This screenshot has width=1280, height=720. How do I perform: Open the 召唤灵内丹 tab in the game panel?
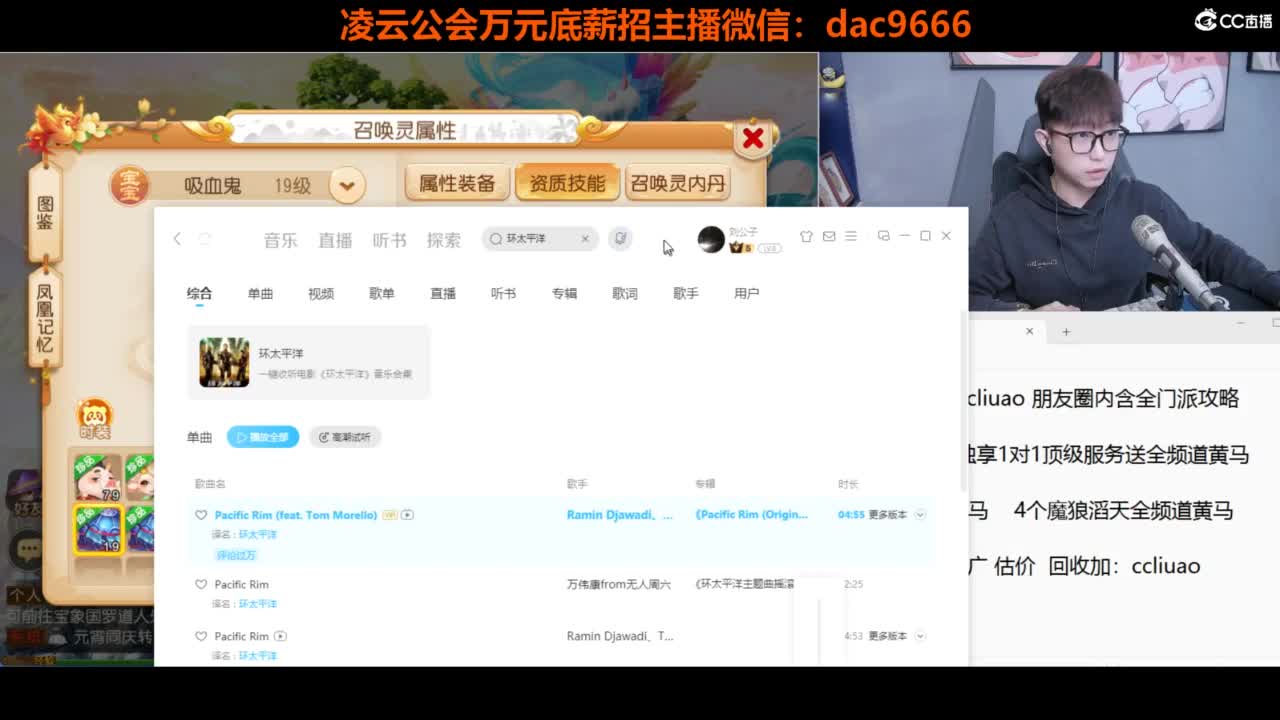click(x=678, y=183)
